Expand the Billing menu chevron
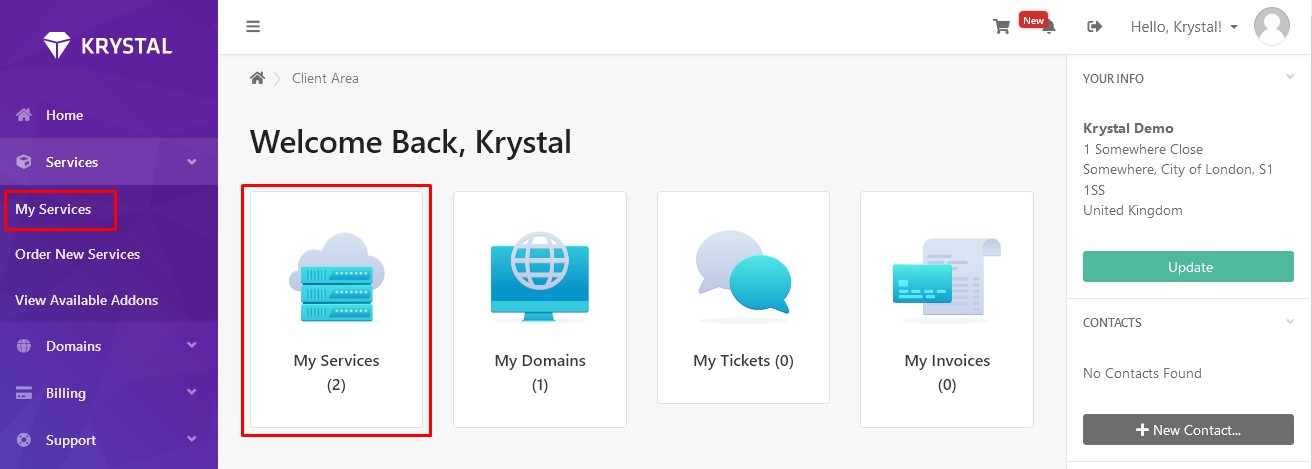 coord(192,393)
